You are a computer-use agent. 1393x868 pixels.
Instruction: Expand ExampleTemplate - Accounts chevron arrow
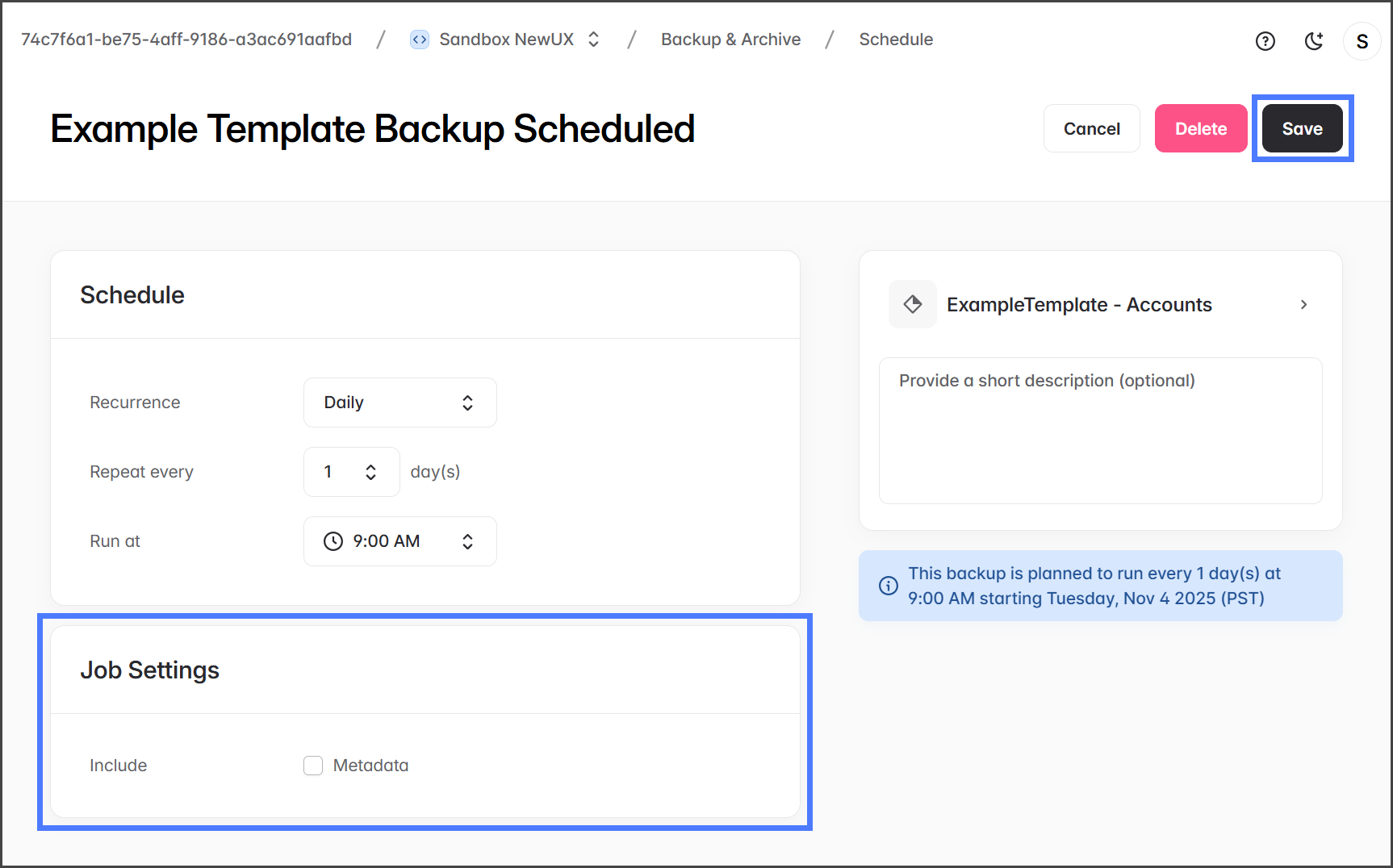(x=1303, y=304)
